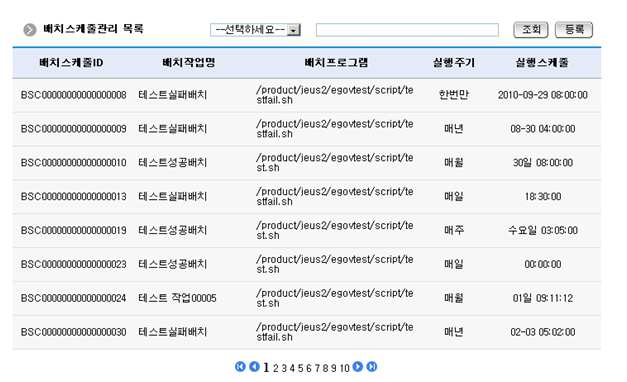Go to first page arrow icon
This screenshot has width=627, height=382.
pyautogui.click(x=240, y=366)
